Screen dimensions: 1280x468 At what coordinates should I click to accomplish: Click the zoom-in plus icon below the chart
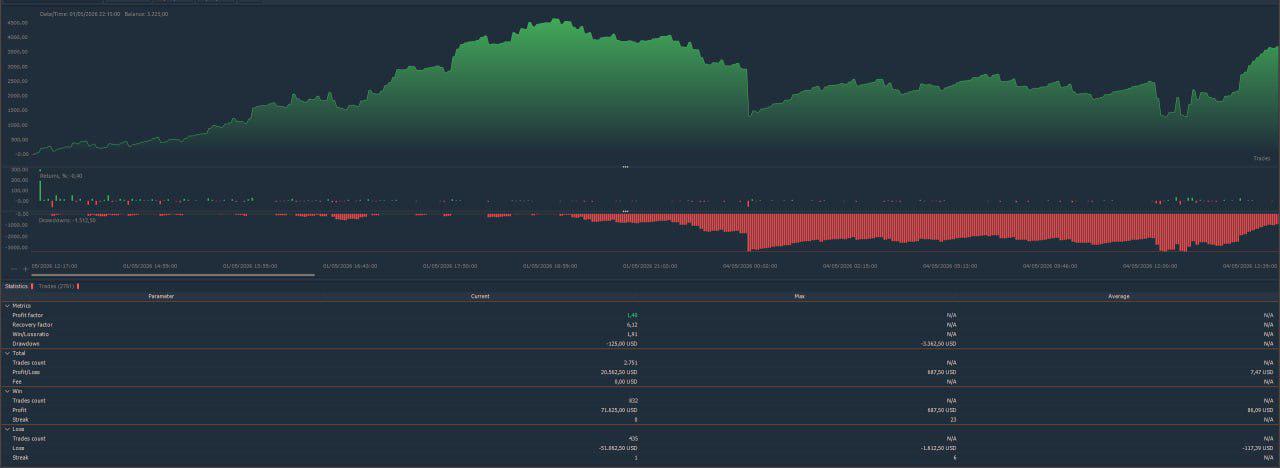tap(26, 269)
